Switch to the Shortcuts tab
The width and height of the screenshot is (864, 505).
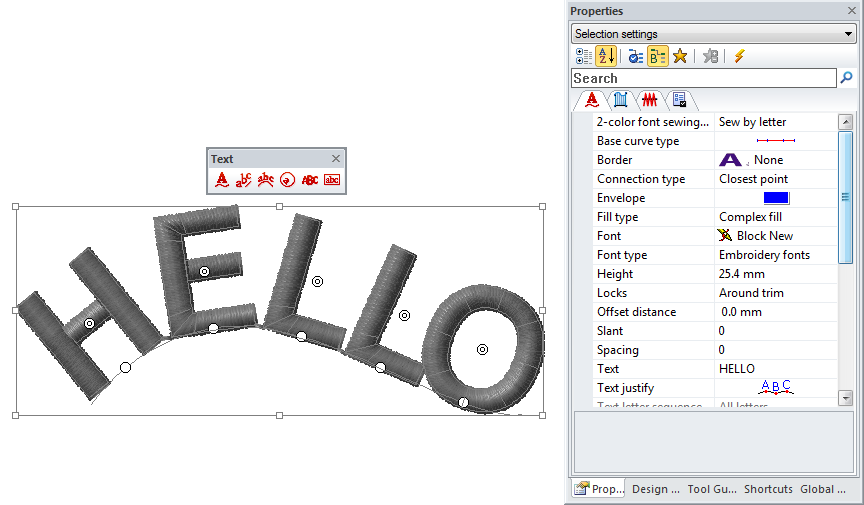pos(768,489)
